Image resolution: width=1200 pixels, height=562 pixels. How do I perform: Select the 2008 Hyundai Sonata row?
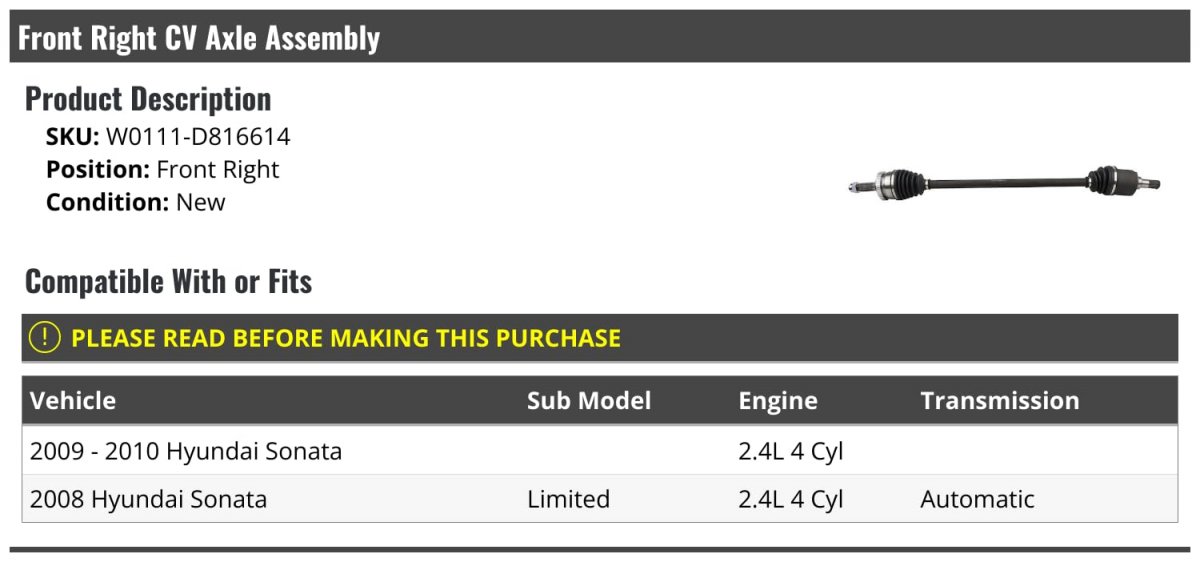148,499
